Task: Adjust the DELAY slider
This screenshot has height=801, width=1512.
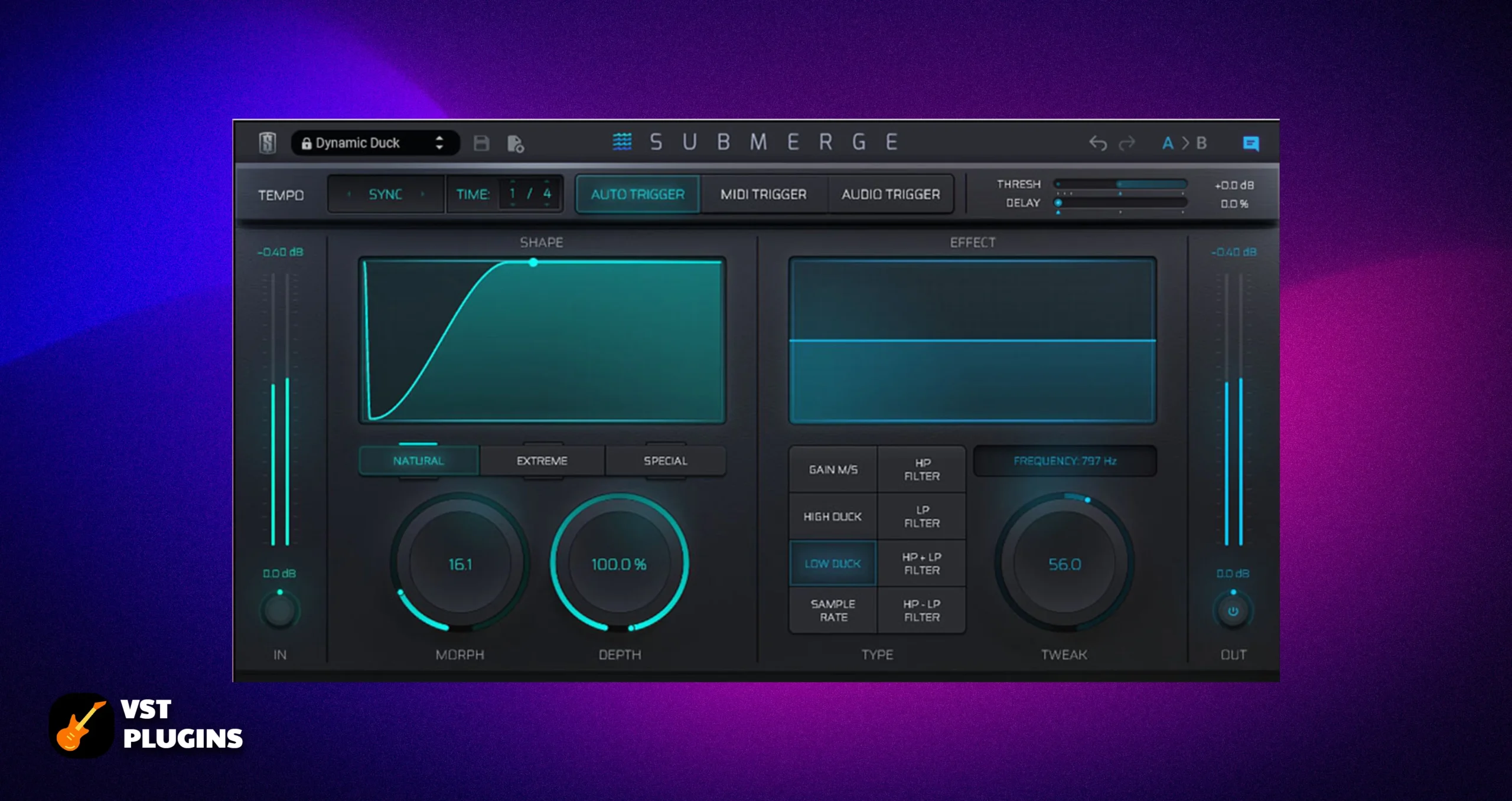Action: [1121, 202]
